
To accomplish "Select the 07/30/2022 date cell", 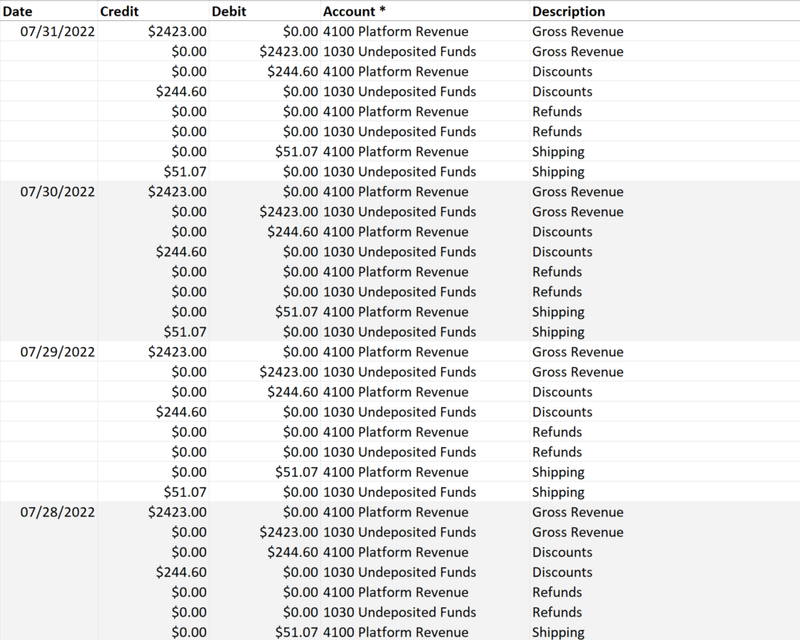I will pyautogui.click(x=58, y=192).
